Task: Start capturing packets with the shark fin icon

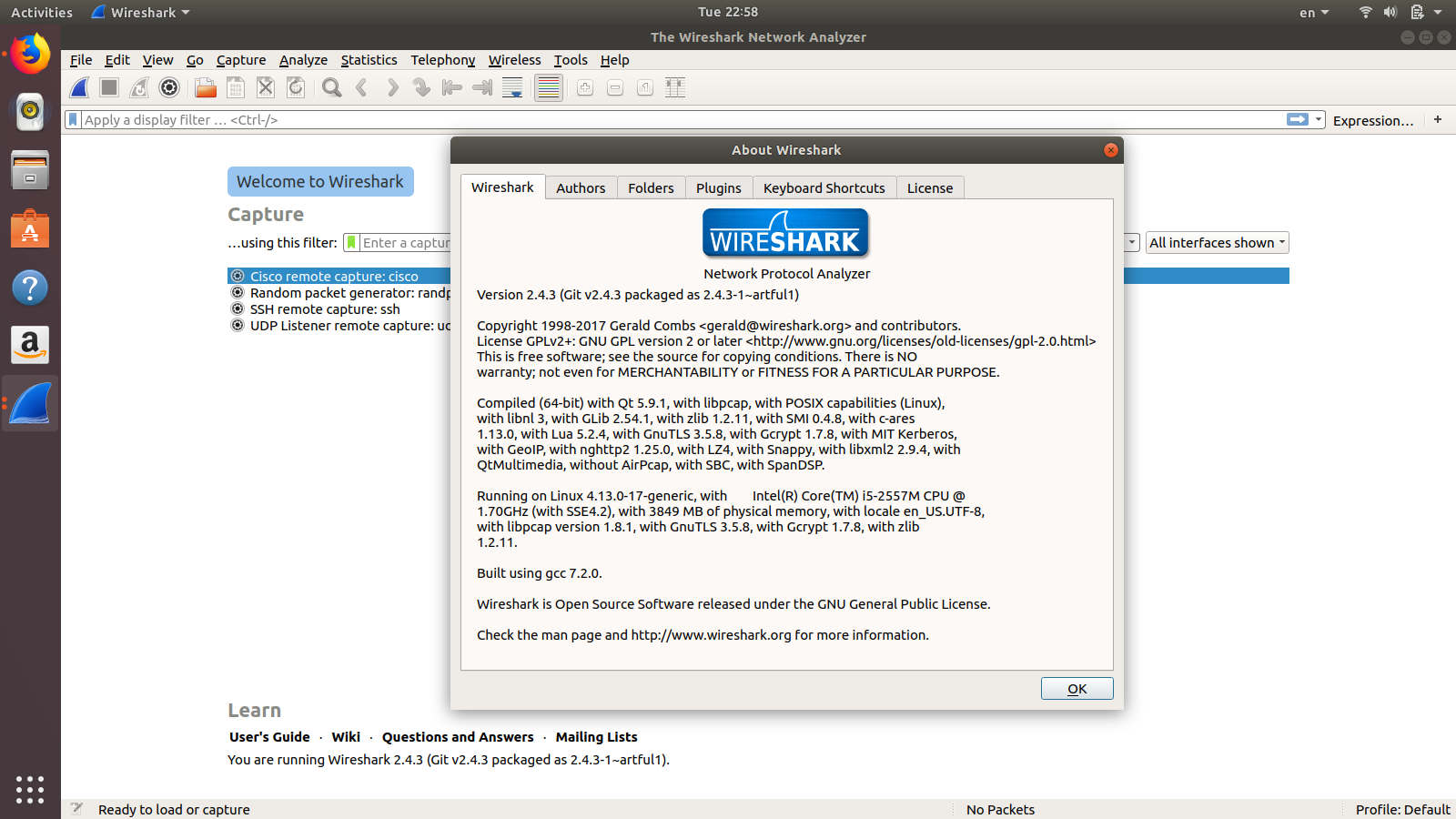Action: [80, 87]
